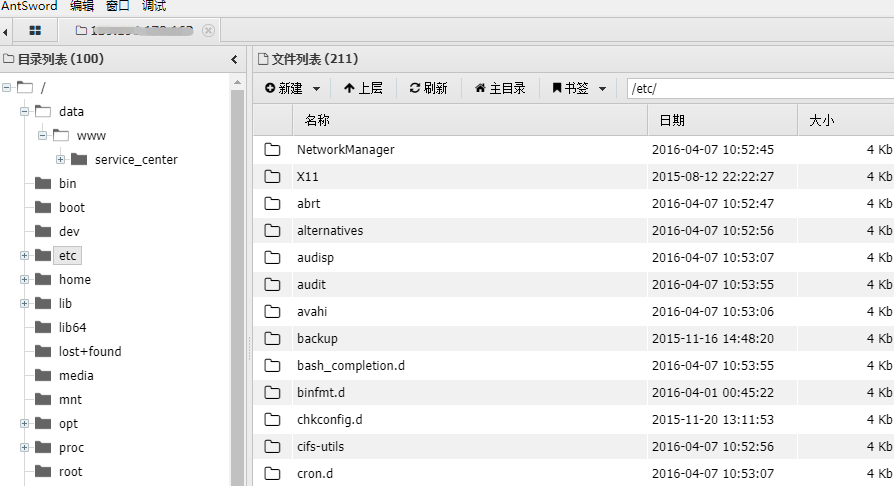Click the directory tree vertical scrollbar
The width and height of the screenshot is (894, 486).
click(237, 288)
